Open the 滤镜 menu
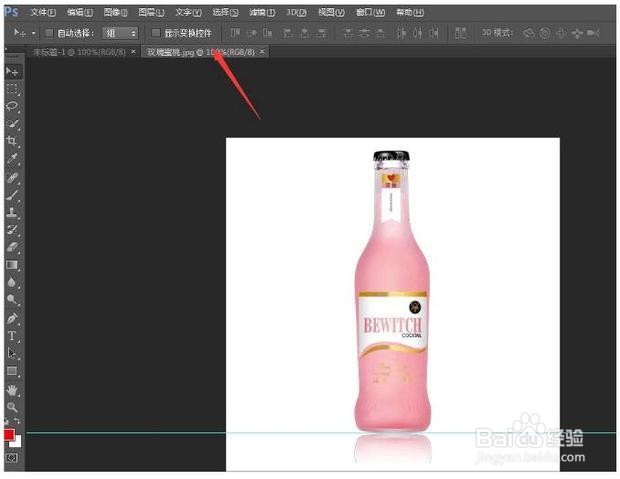 click(262, 13)
